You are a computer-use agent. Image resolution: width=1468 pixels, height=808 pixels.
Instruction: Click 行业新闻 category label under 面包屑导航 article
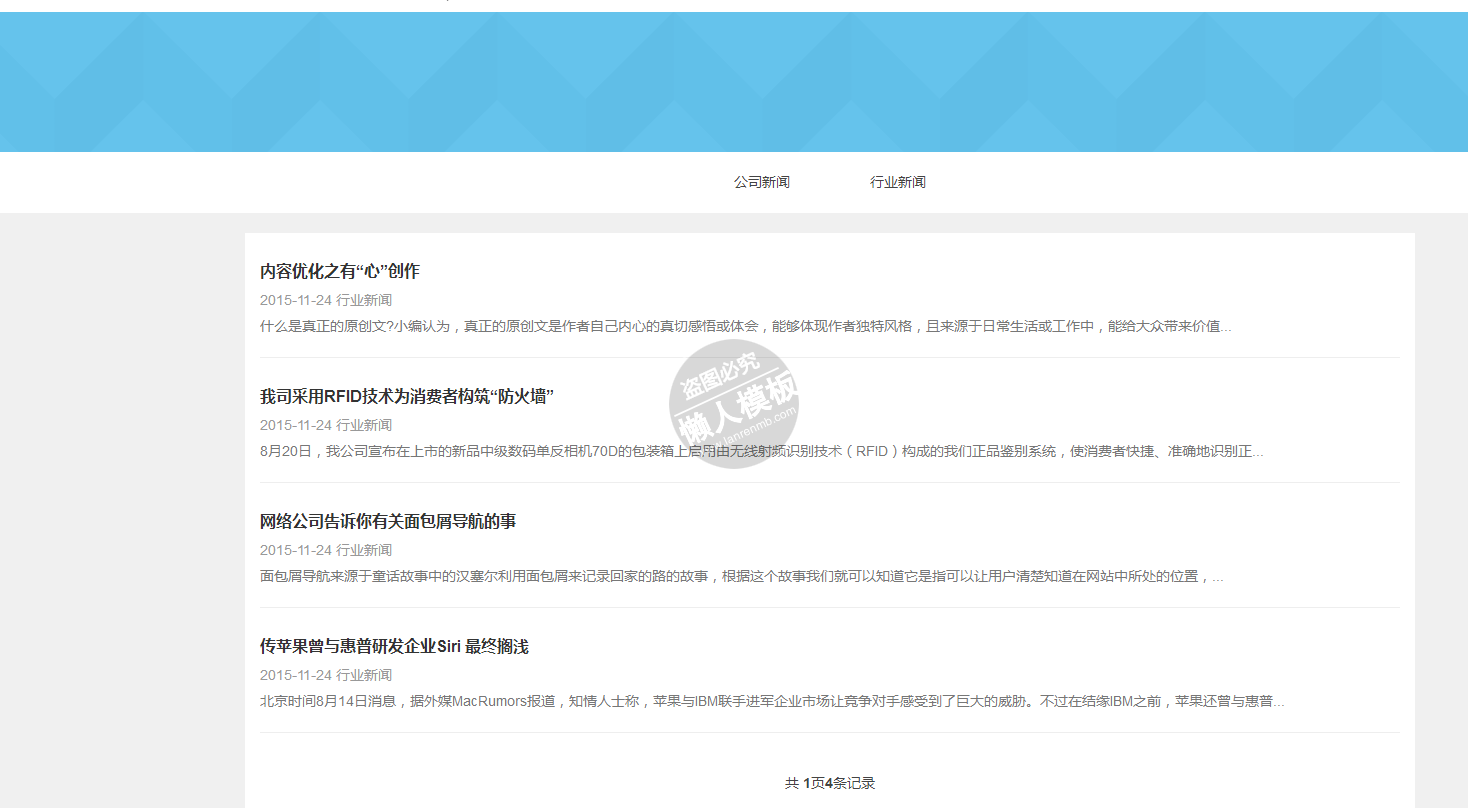pyautogui.click(x=364, y=550)
